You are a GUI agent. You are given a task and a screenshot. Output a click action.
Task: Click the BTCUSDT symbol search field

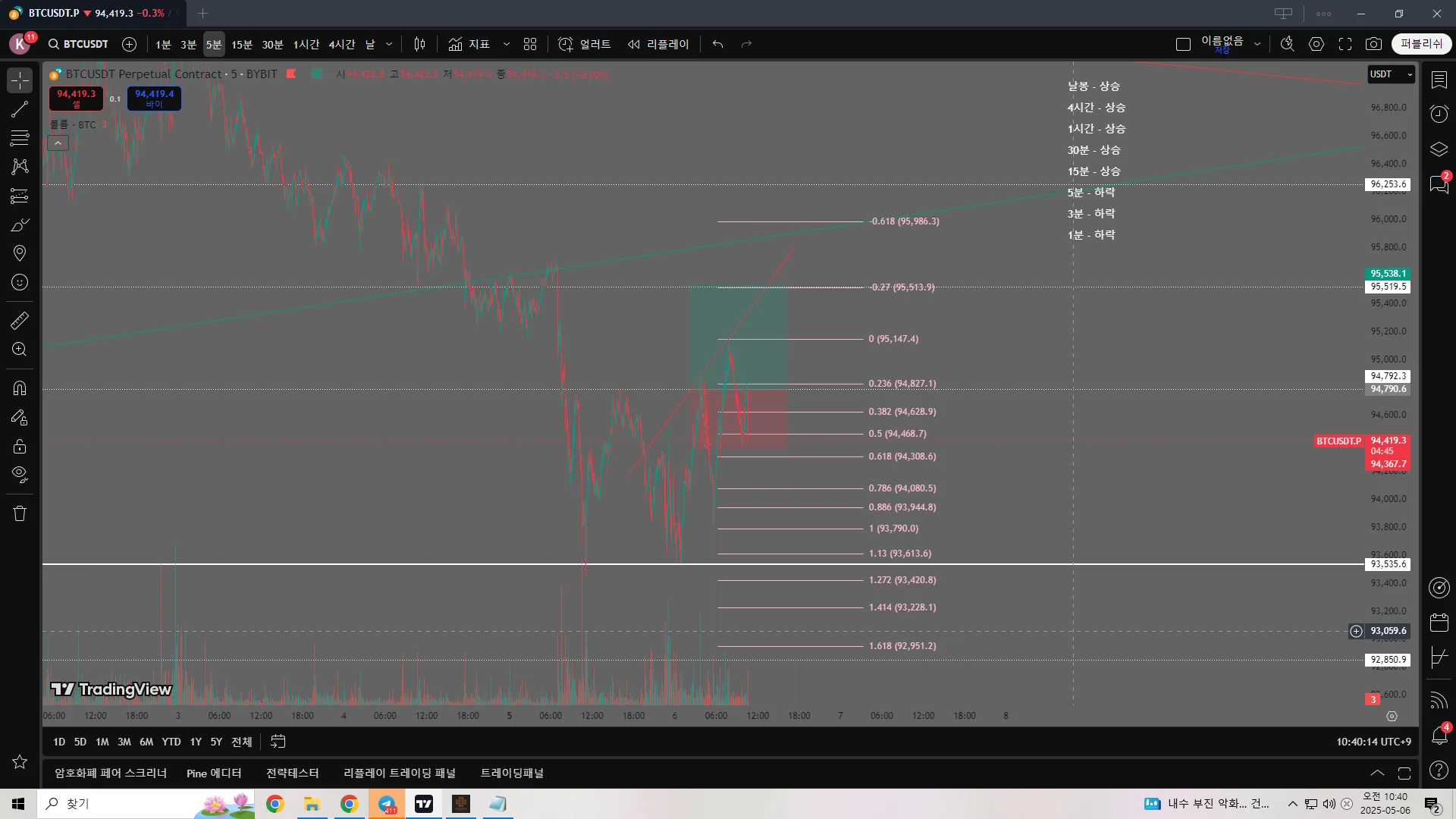pos(79,44)
